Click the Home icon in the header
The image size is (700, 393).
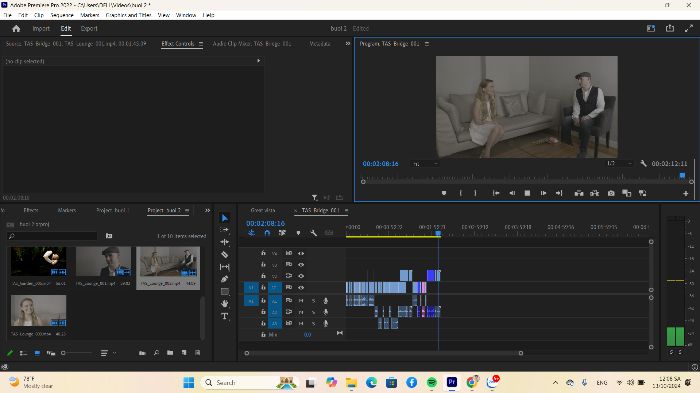tap(17, 29)
